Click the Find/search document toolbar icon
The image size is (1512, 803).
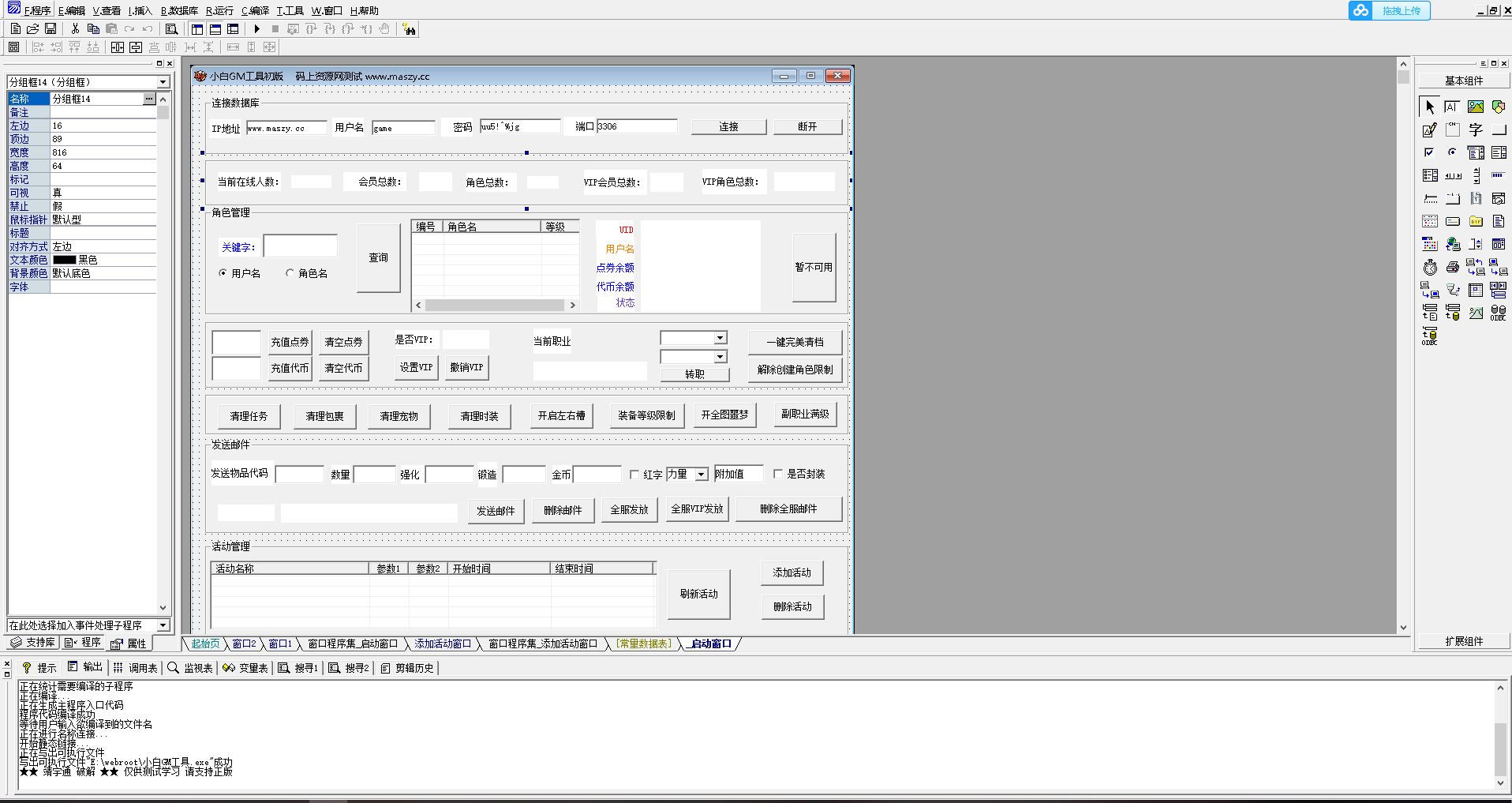[171, 28]
